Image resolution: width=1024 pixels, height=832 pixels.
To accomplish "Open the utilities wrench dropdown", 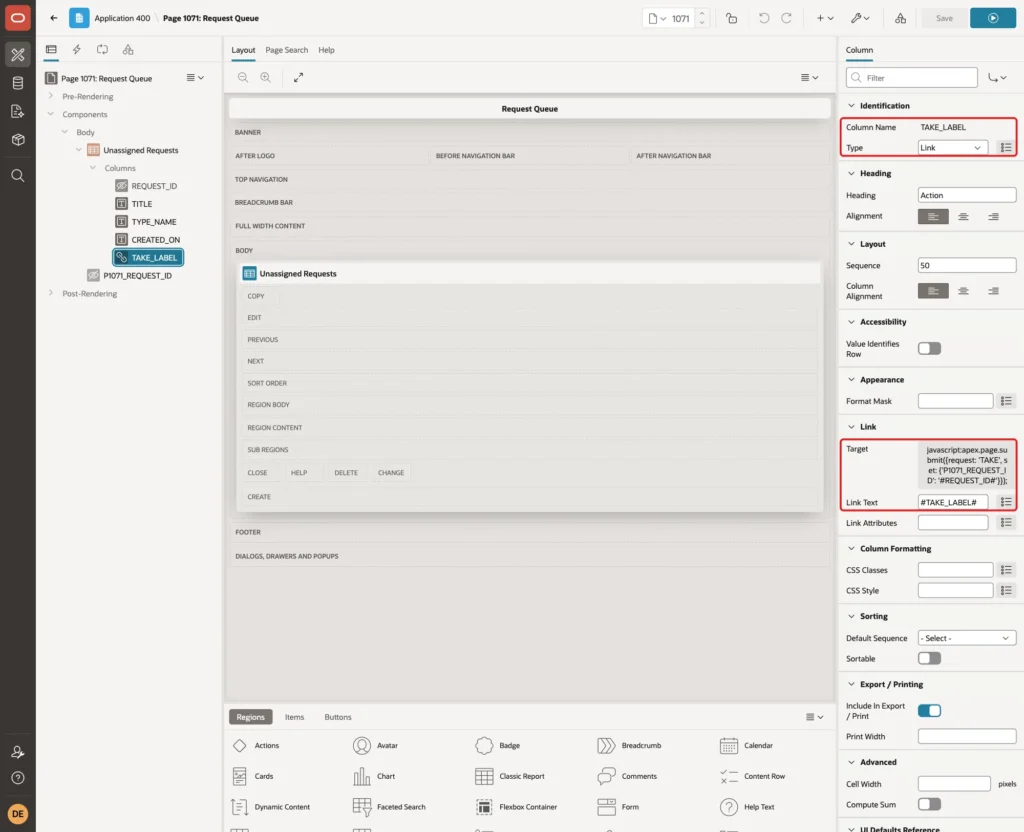I will coord(859,18).
